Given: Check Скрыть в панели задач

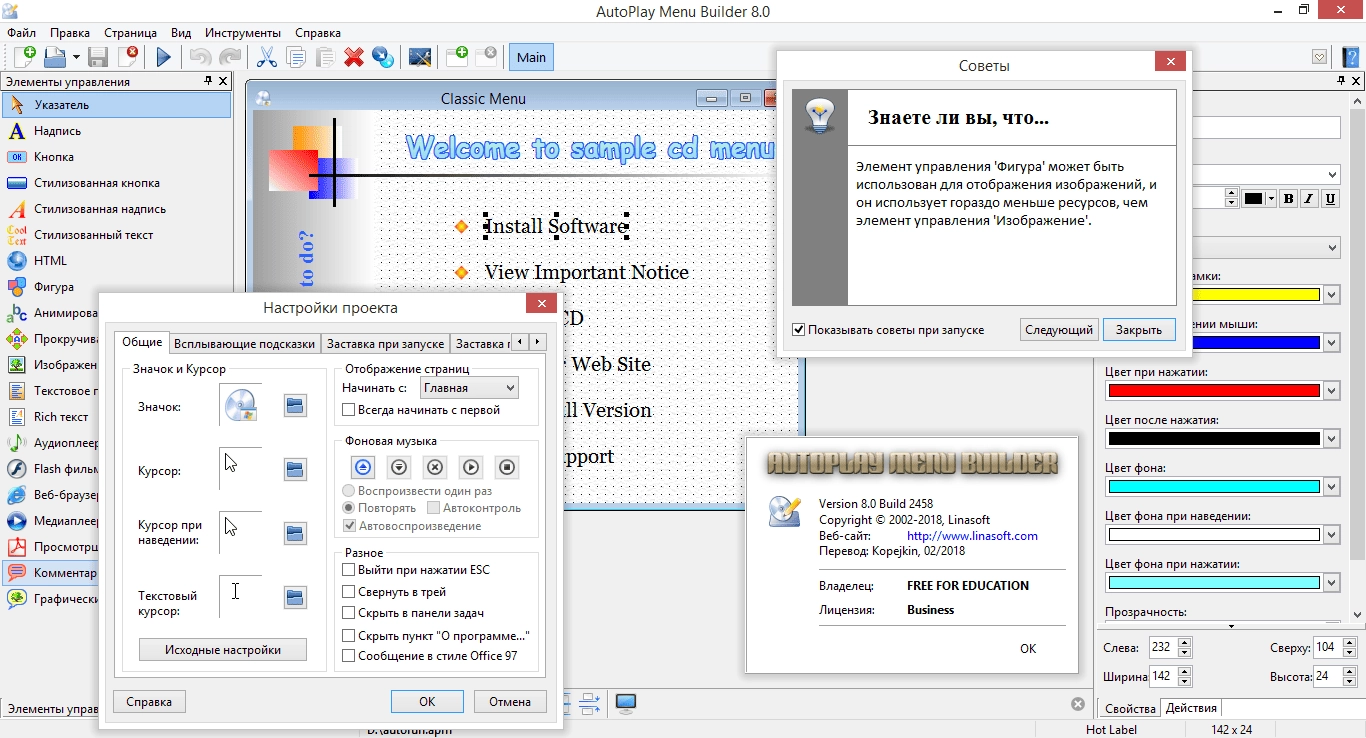Looking at the screenshot, I should (349, 613).
